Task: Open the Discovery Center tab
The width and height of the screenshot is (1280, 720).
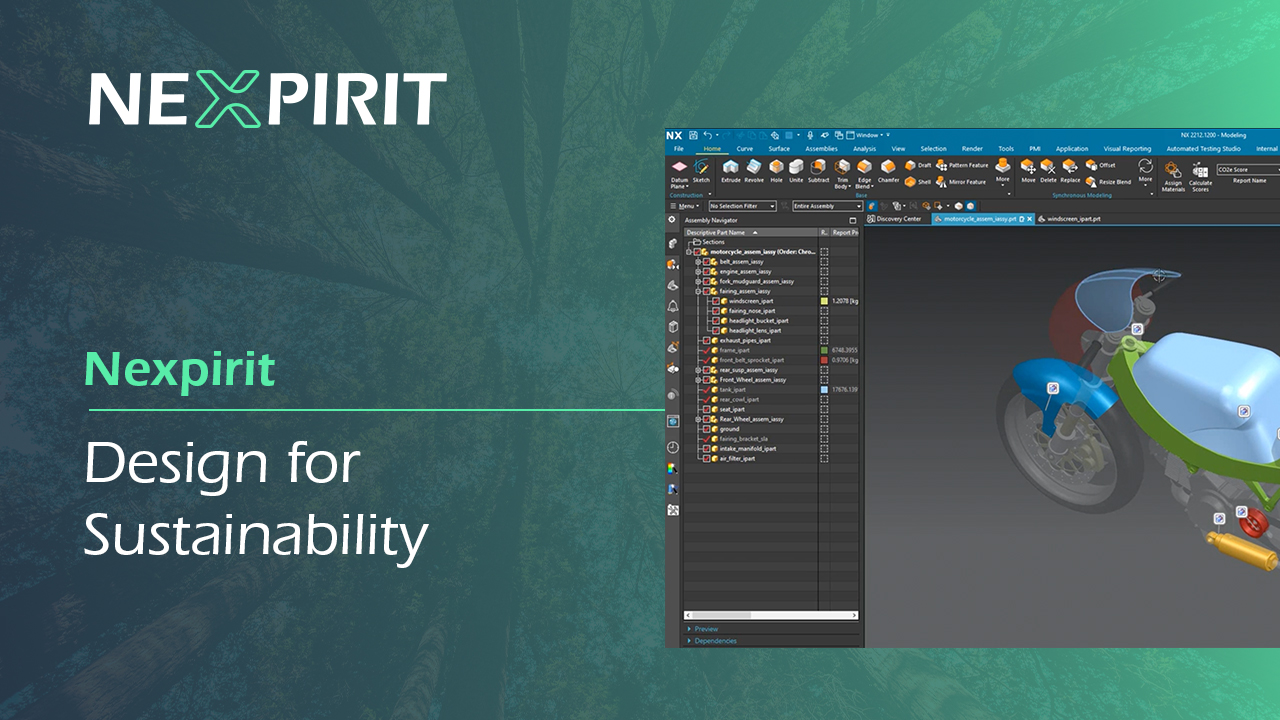Action: pyautogui.click(x=895, y=219)
